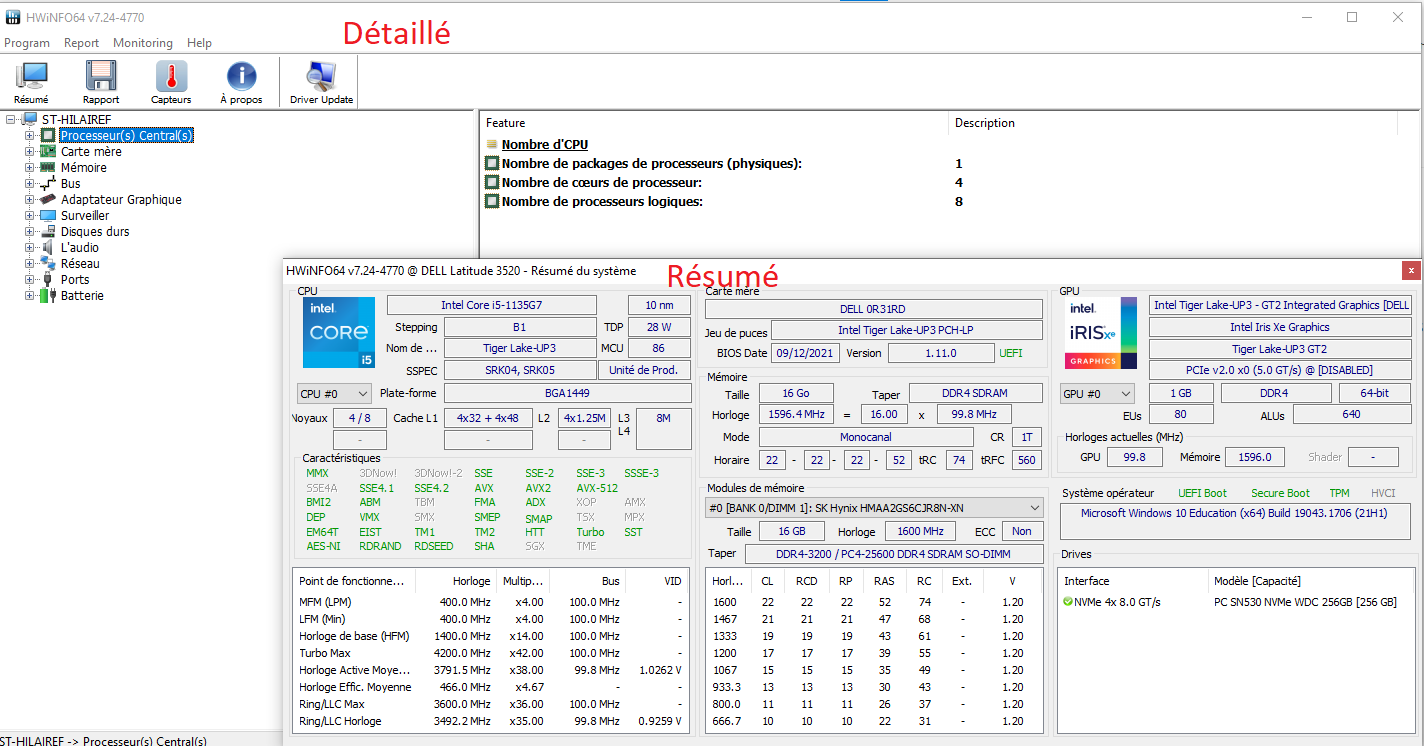Open the Monitoring menu
Image resolution: width=1424 pixels, height=746 pixels.
[x=142, y=43]
